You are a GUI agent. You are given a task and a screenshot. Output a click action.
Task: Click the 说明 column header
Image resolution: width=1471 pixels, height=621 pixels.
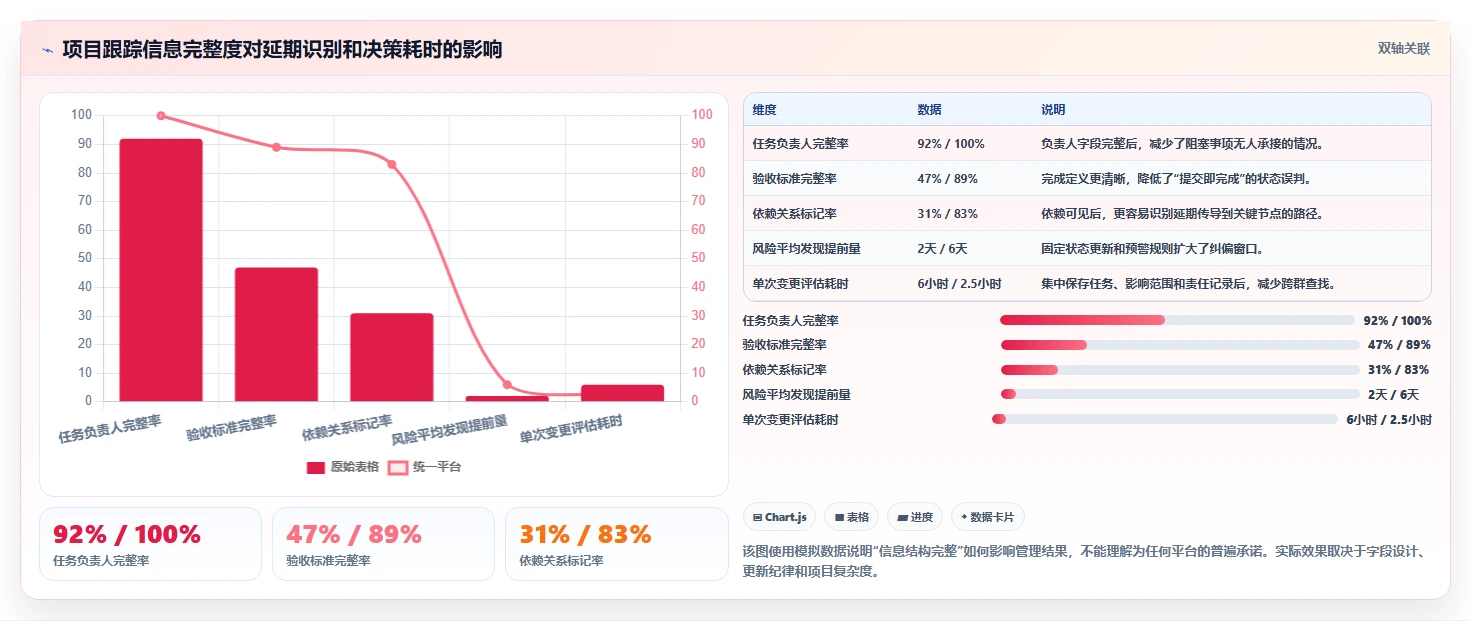[x=1053, y=110]
